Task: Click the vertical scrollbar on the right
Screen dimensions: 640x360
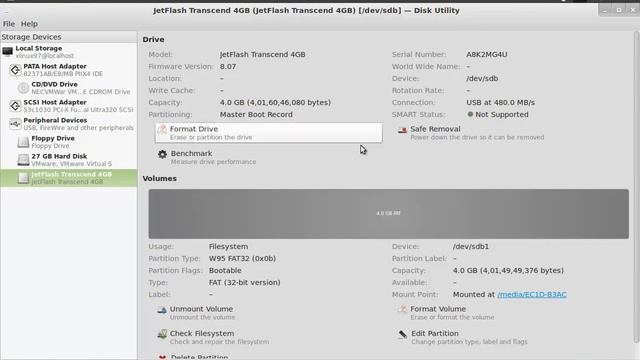Action: (636, 188)
